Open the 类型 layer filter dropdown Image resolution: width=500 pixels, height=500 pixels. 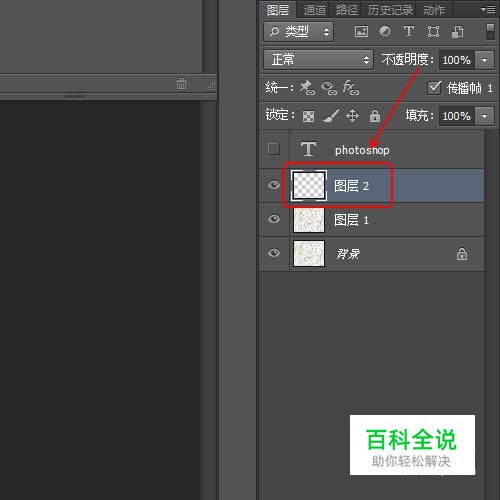[298, 32]
